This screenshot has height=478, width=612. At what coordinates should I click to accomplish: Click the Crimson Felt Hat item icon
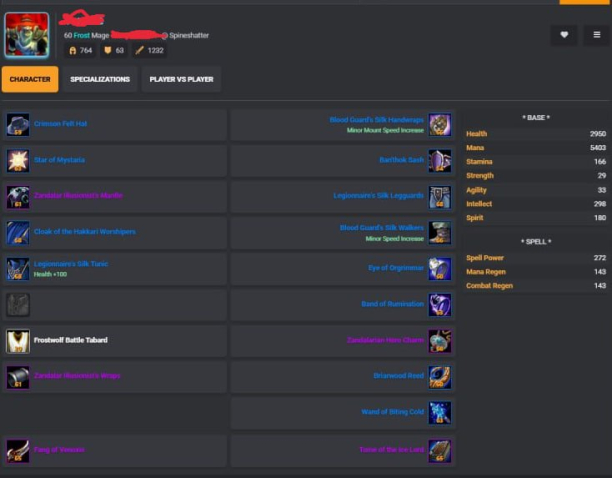coord(18,125)
